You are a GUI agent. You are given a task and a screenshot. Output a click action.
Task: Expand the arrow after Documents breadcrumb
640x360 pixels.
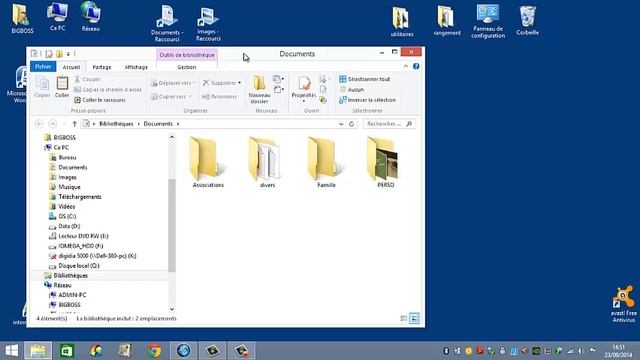point(178,124)
